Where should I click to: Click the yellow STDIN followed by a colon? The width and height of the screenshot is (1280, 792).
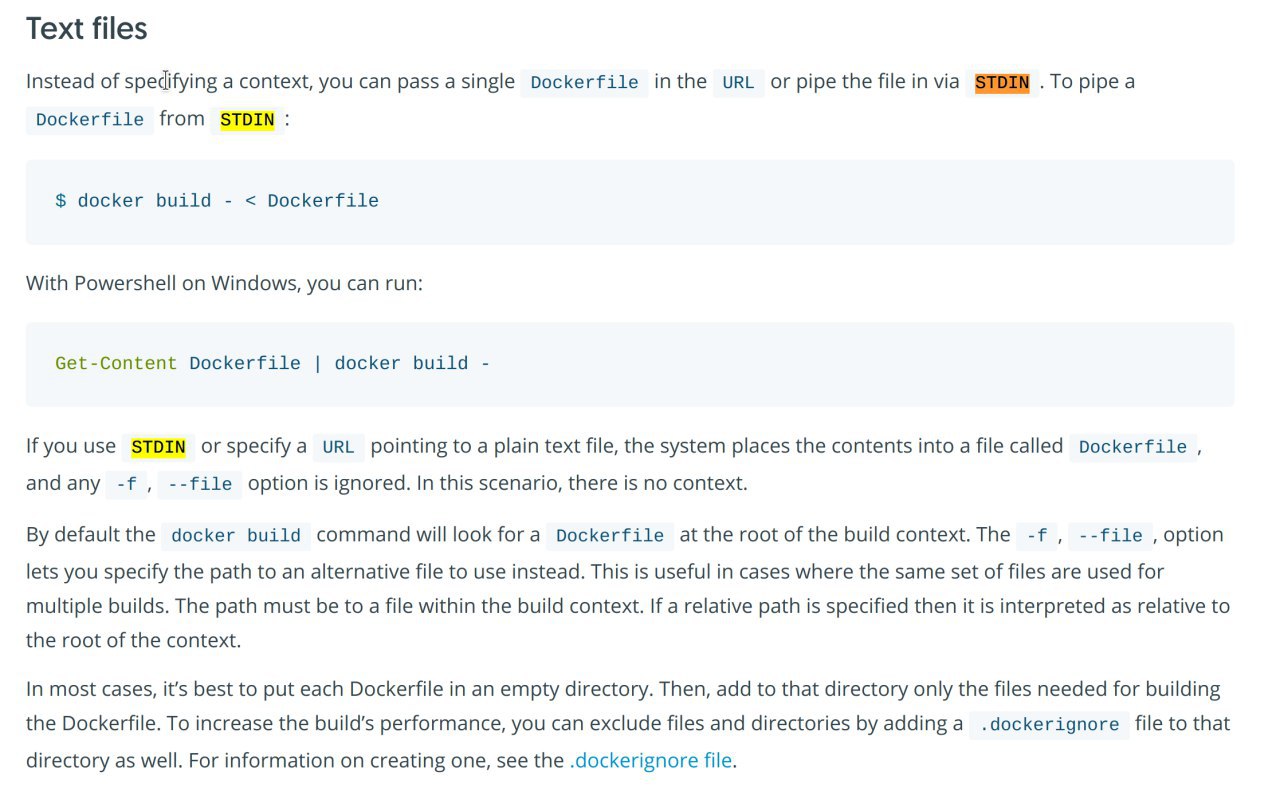click(247, 119)
